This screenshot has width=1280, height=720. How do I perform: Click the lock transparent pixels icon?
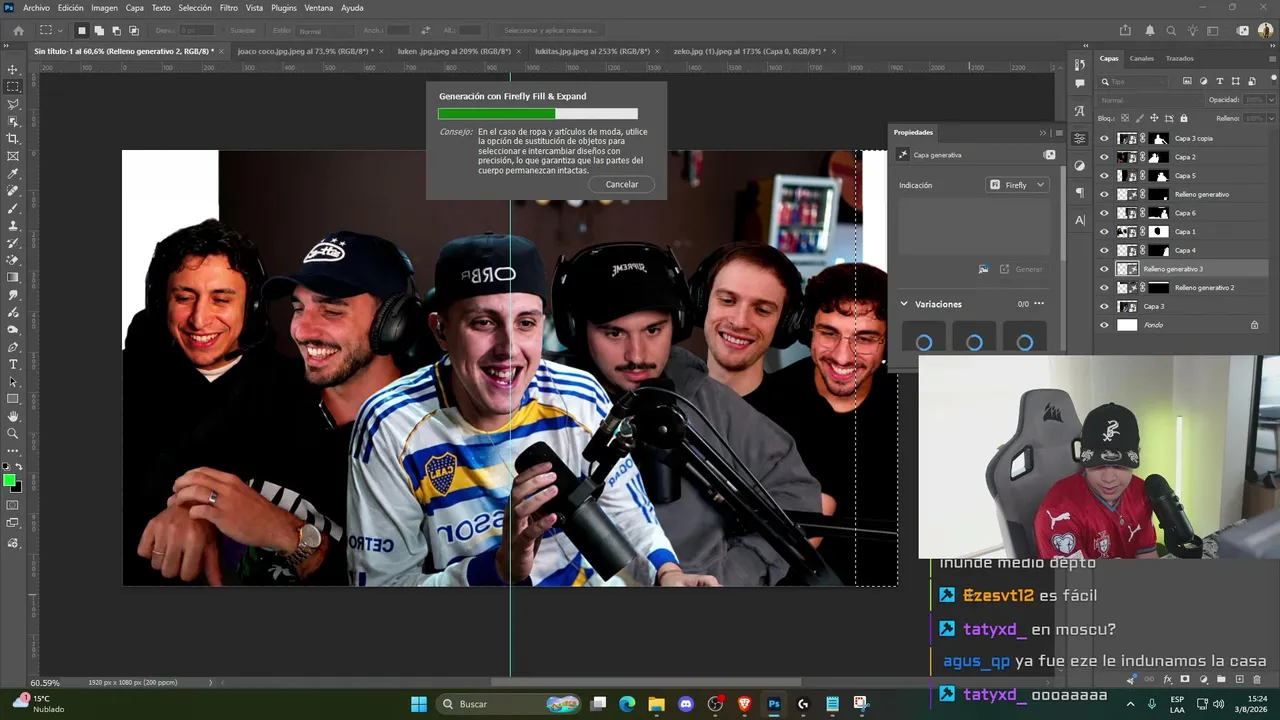click(1126, 118)
